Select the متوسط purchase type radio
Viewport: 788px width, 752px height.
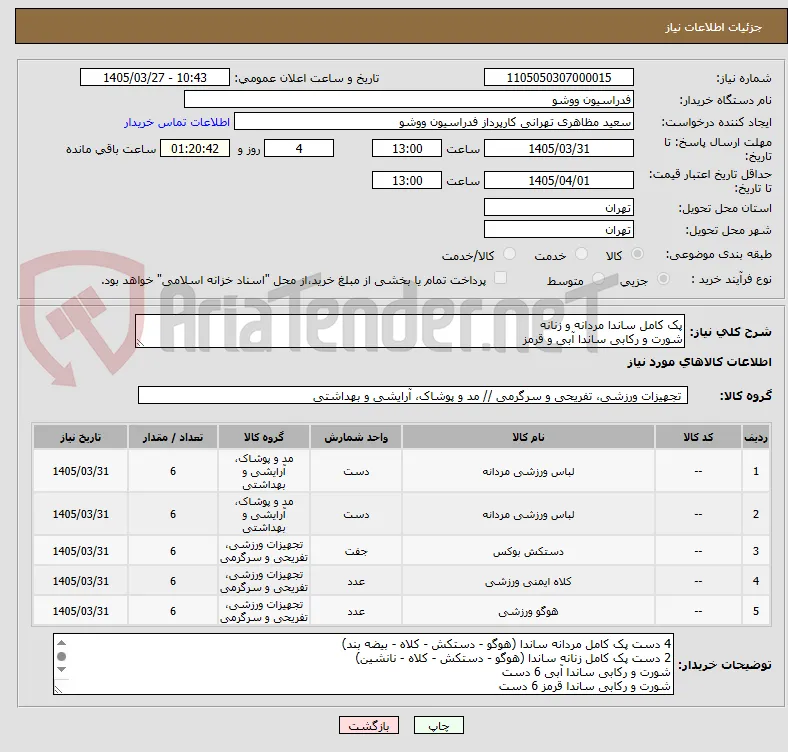(x=598, y=278)
